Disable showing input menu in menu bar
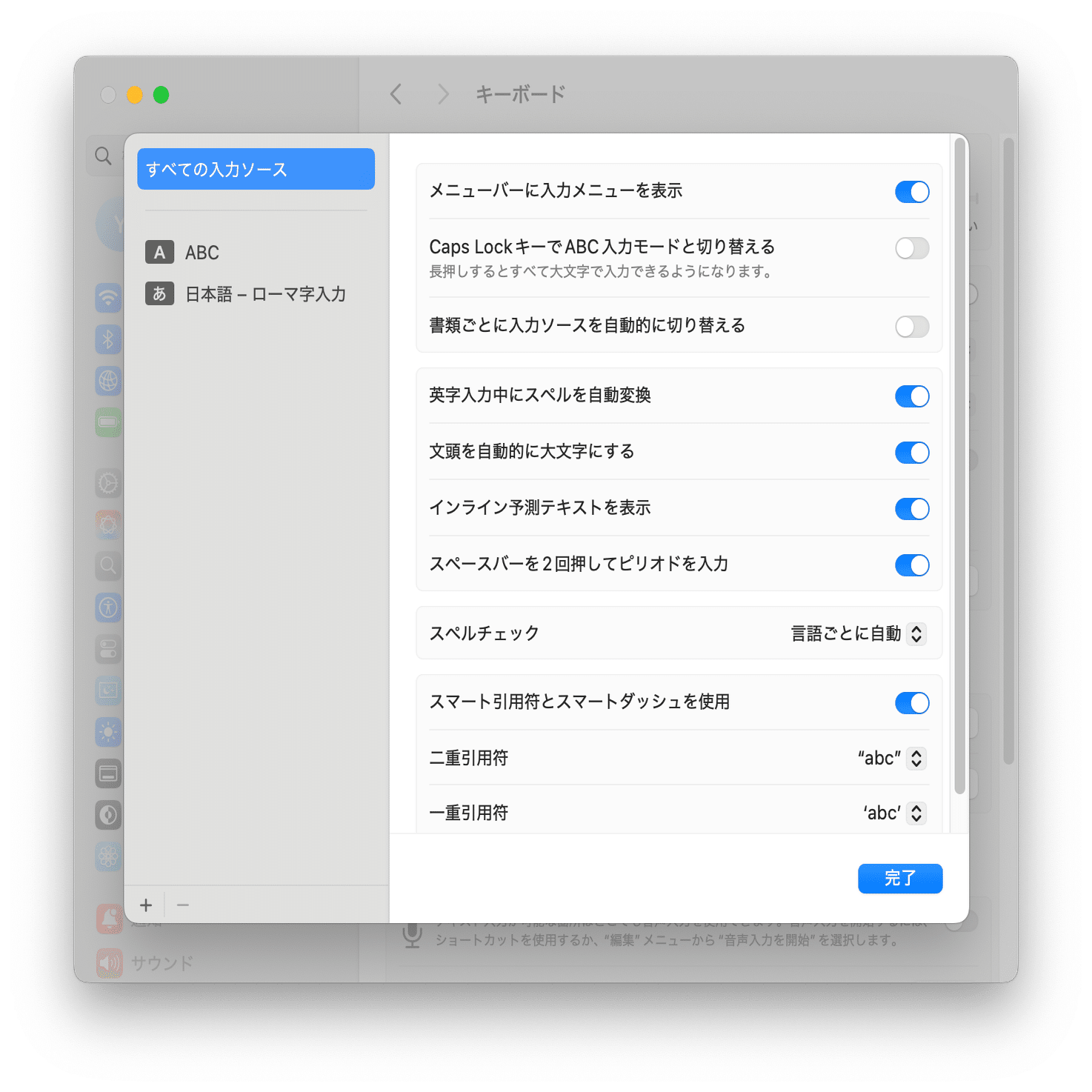 coord(911,192)
